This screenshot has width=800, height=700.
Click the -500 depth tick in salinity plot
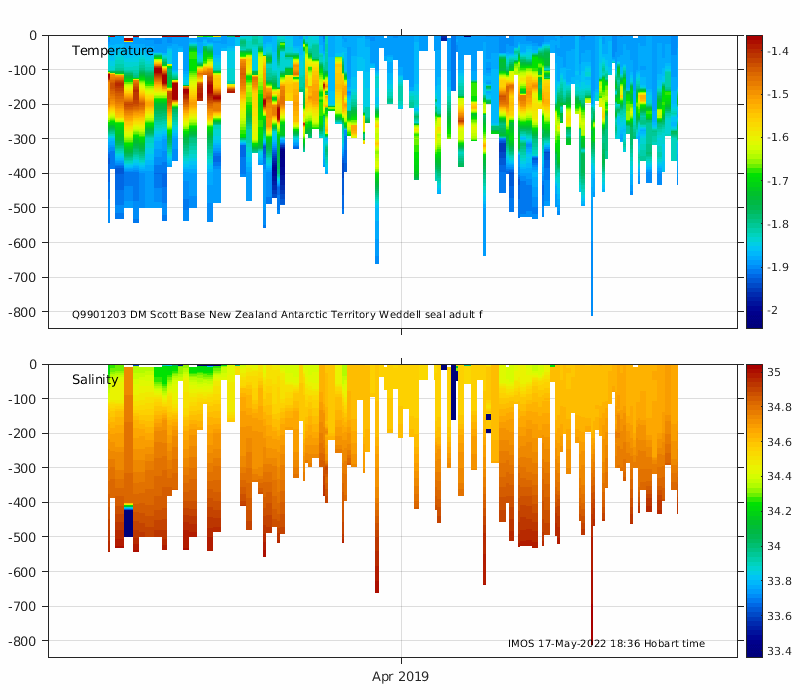click(x=23, y=537)
